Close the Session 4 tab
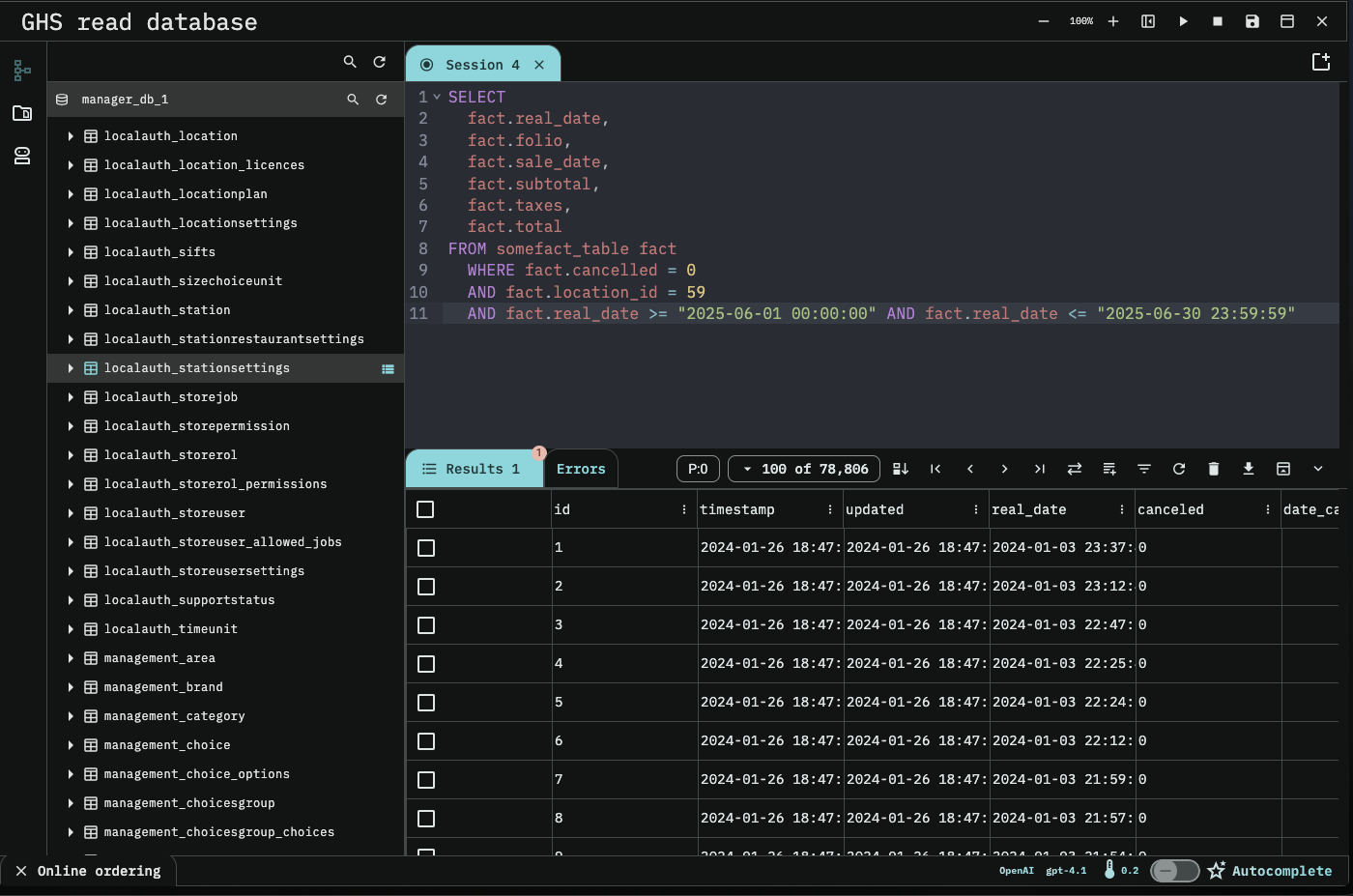1353x896 pixels. [x=539, y=65]
